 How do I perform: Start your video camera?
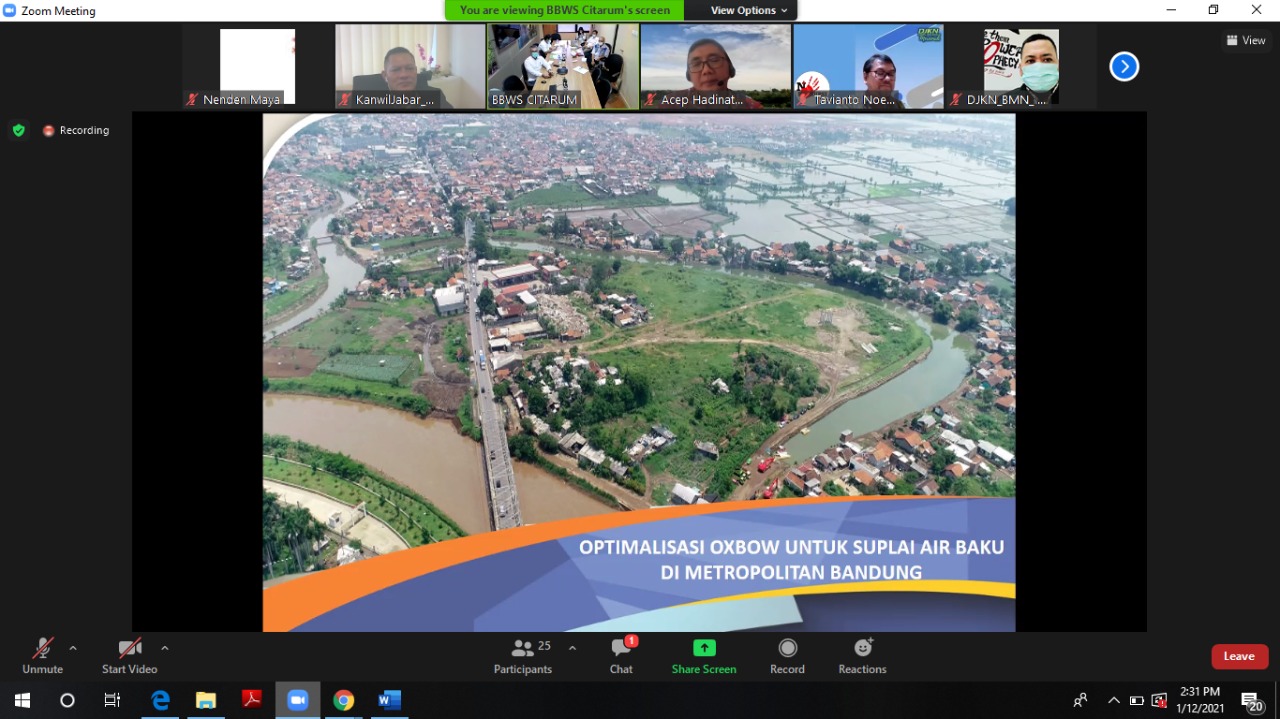coord(129,655)
